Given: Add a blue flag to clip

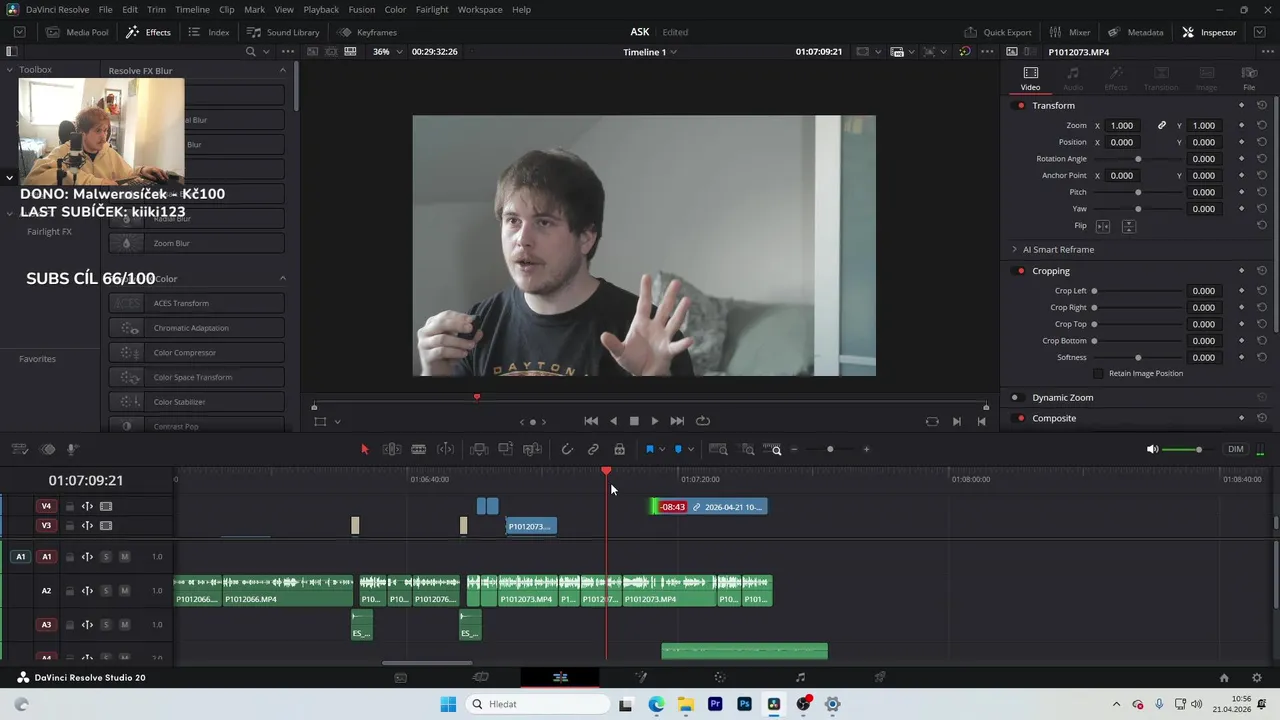Looking at the screenshot, I should [x=649, y=450].
